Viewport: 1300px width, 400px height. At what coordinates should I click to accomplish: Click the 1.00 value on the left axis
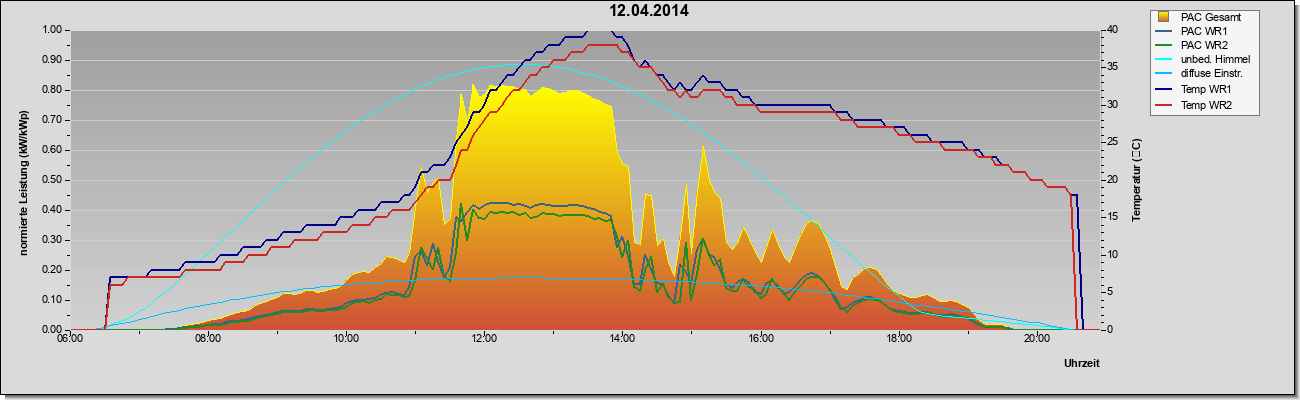click(53, 30)
